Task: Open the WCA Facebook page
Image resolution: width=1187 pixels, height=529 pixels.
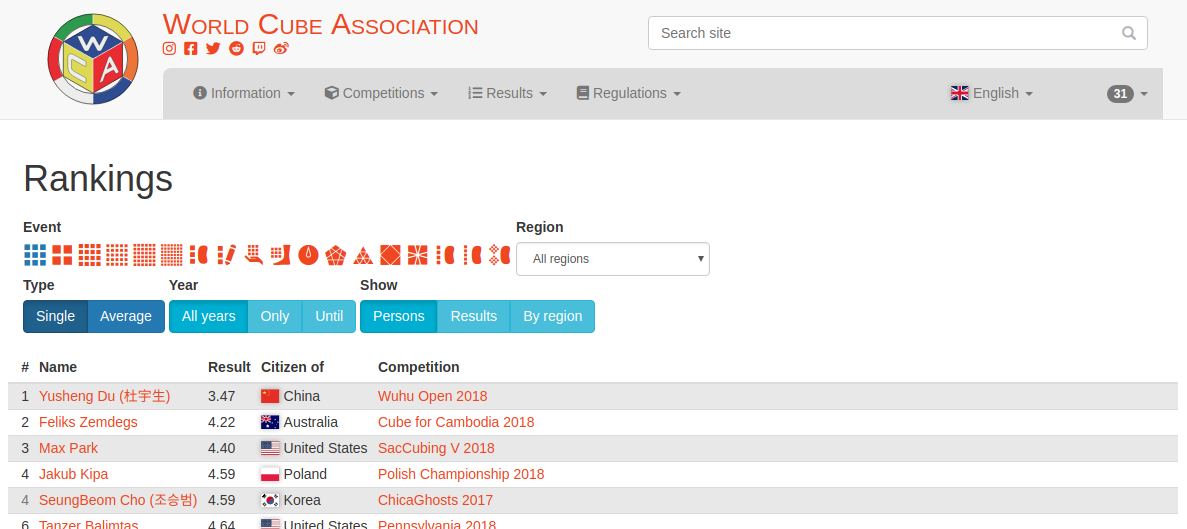Action: (x=191, y=48)
